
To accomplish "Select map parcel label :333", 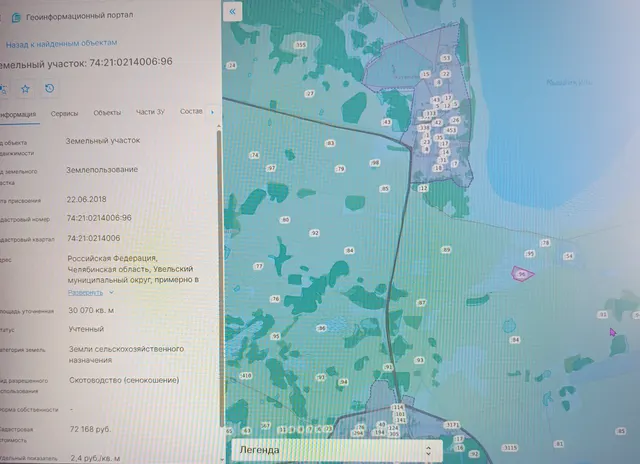I will (x=431, y=113).
